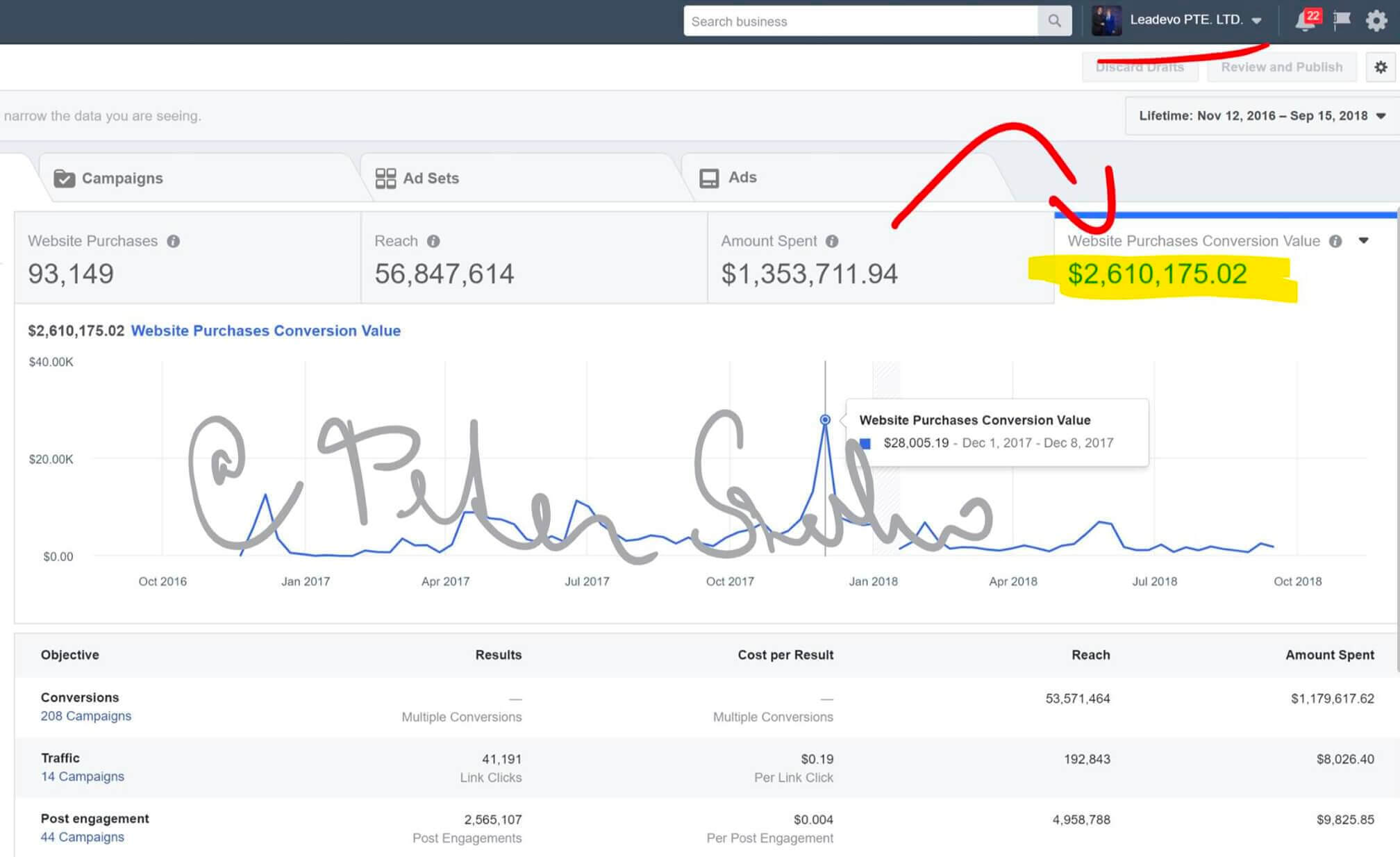The width and height of the screenshot is (1400, 857).
Task: Switch to the Ads tab
Action: pyautogui.click(x=742, y=178)
